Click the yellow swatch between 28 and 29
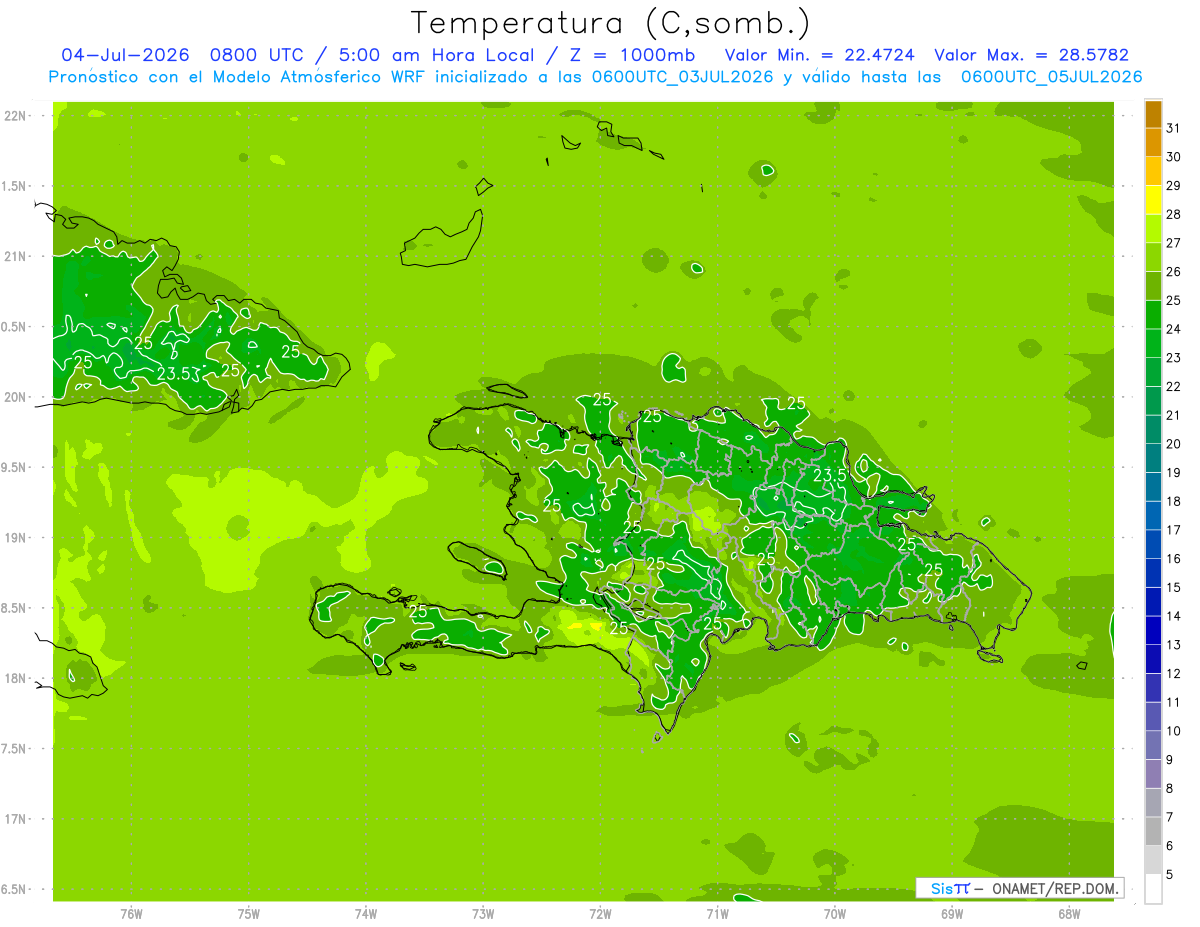 [x=1153, y=201]
